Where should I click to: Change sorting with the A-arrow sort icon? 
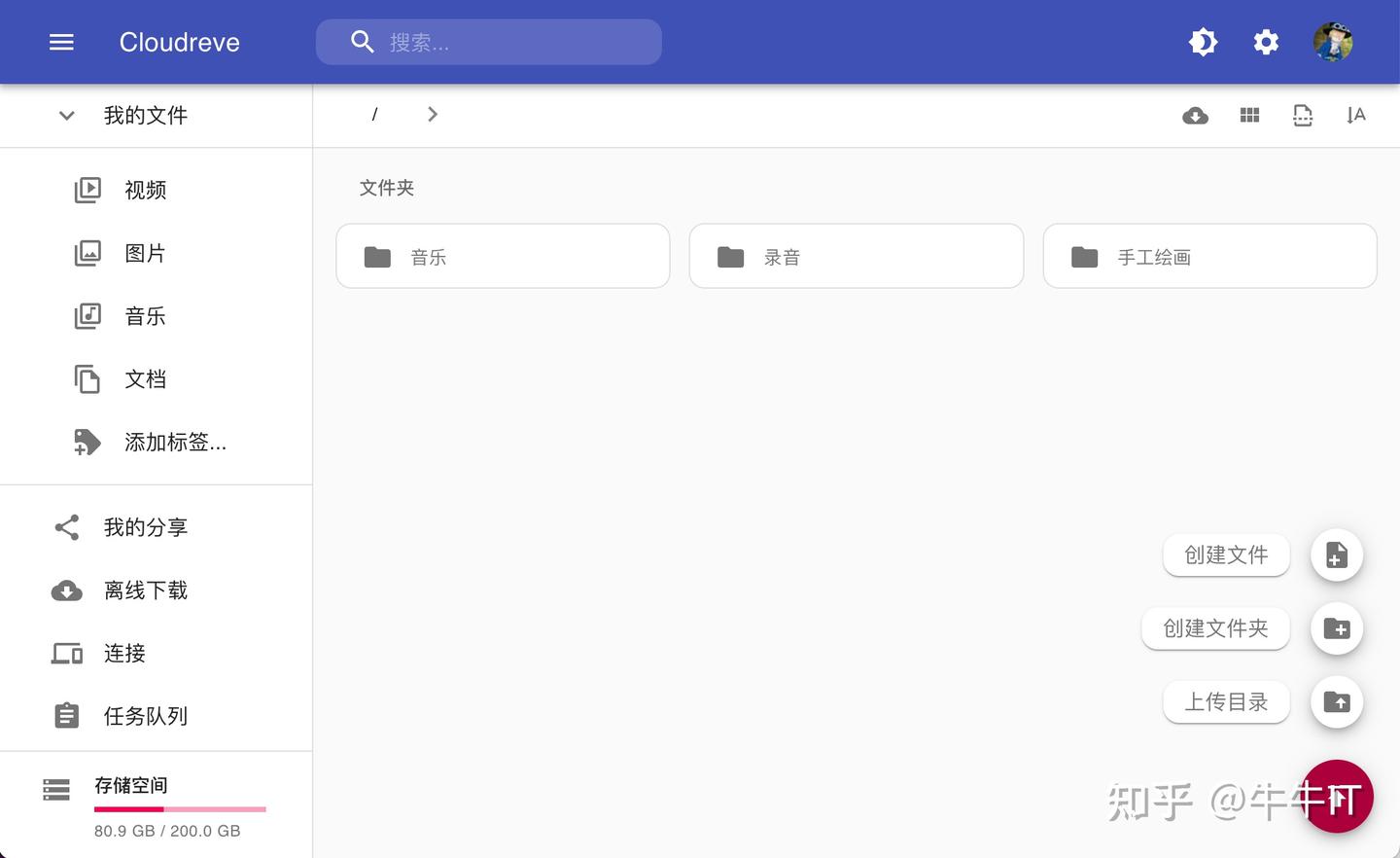pyautogui.click(x=1356, y=115)
